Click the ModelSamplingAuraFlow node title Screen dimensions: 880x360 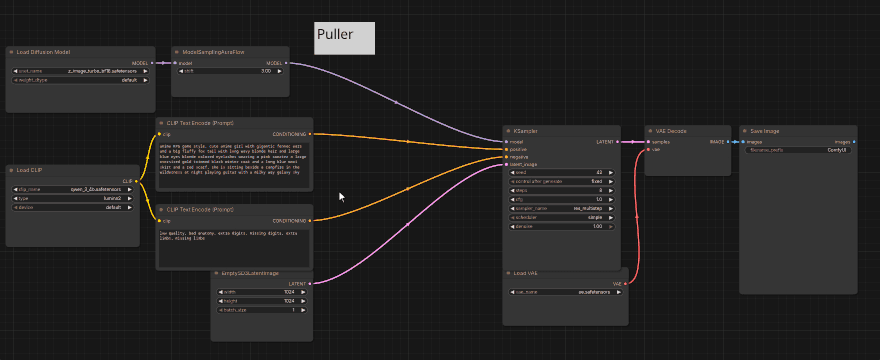click(213, 52)
